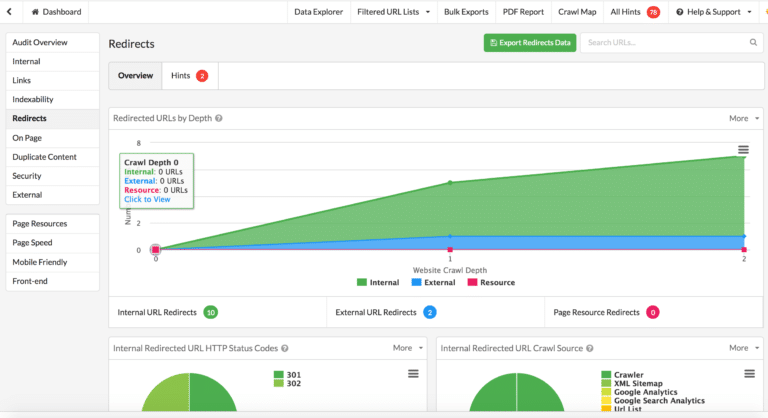Select On Page in sidebar
Screen dimensions: 768x418
point(52,138)
